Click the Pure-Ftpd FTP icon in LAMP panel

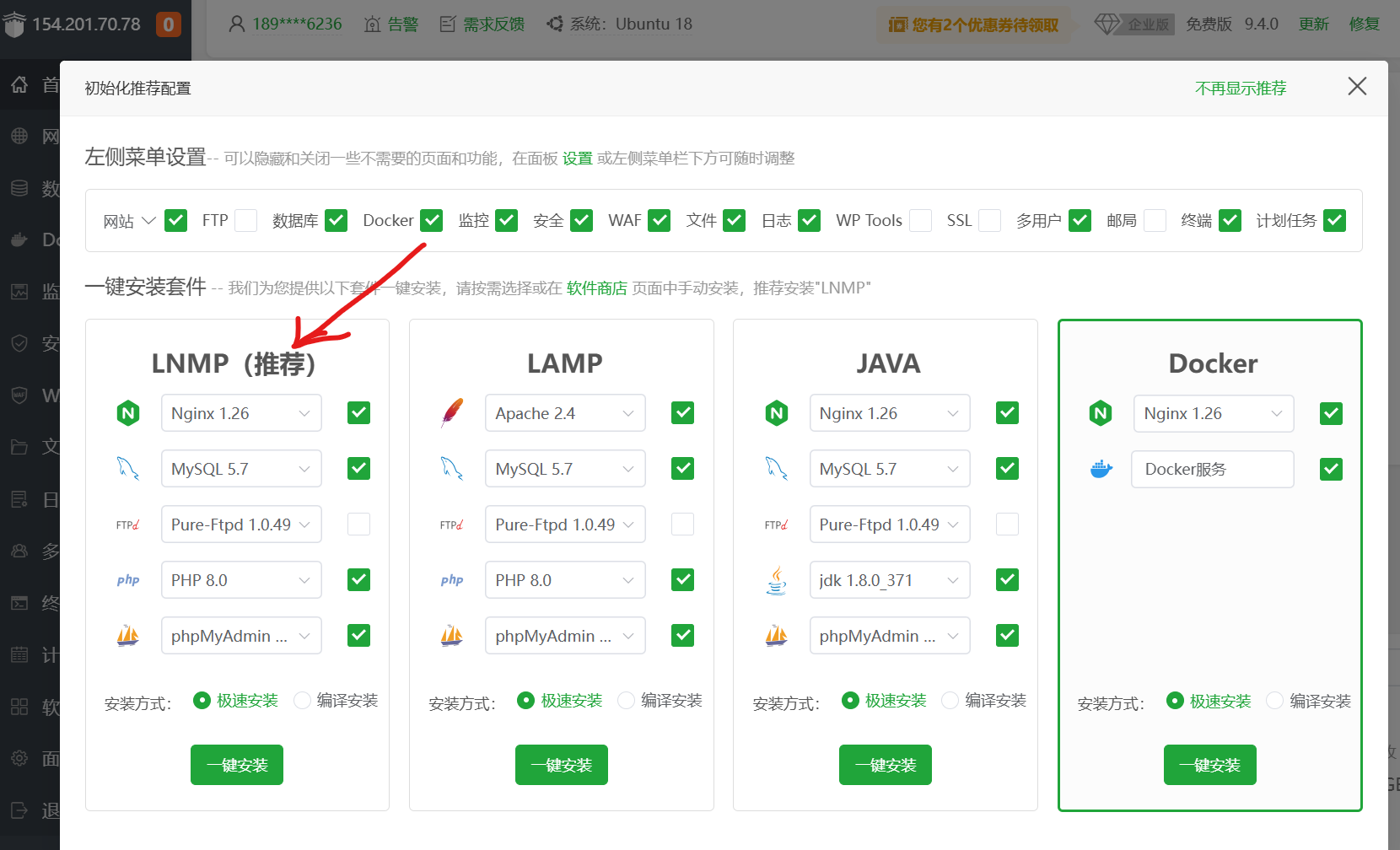point(452,525)
